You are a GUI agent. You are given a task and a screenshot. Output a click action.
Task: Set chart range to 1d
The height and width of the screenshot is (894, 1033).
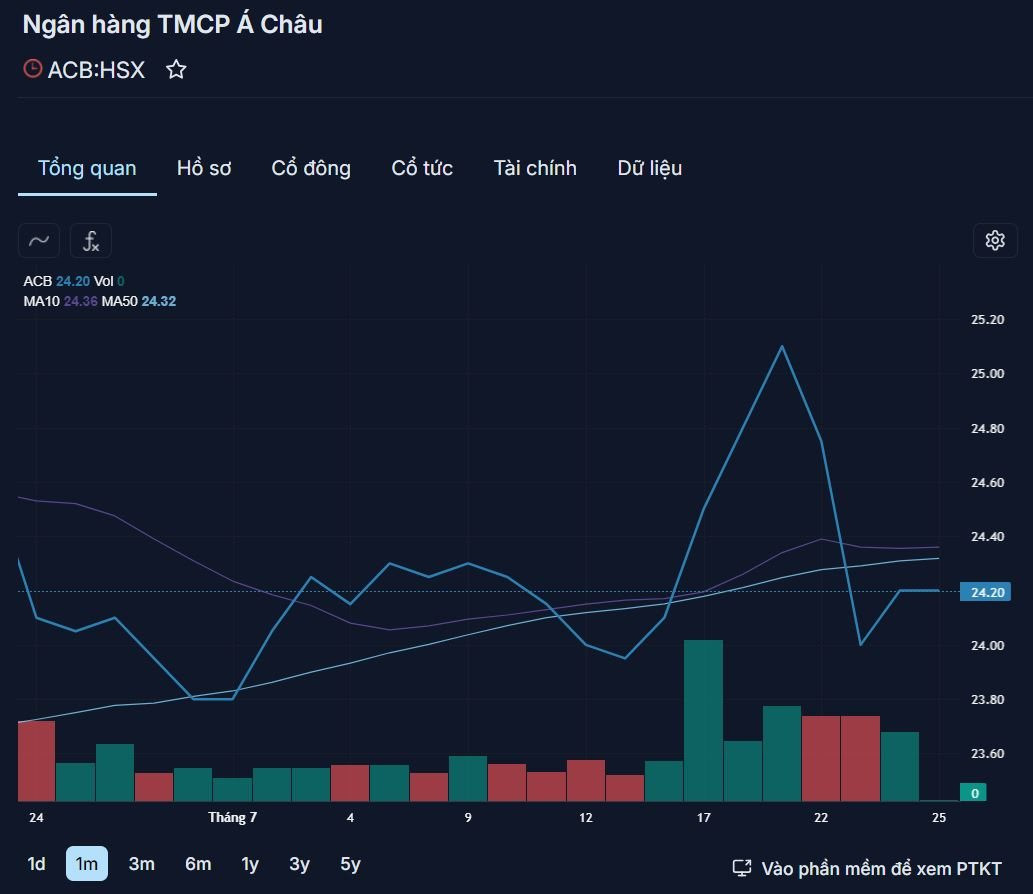(x=36, y=864)
